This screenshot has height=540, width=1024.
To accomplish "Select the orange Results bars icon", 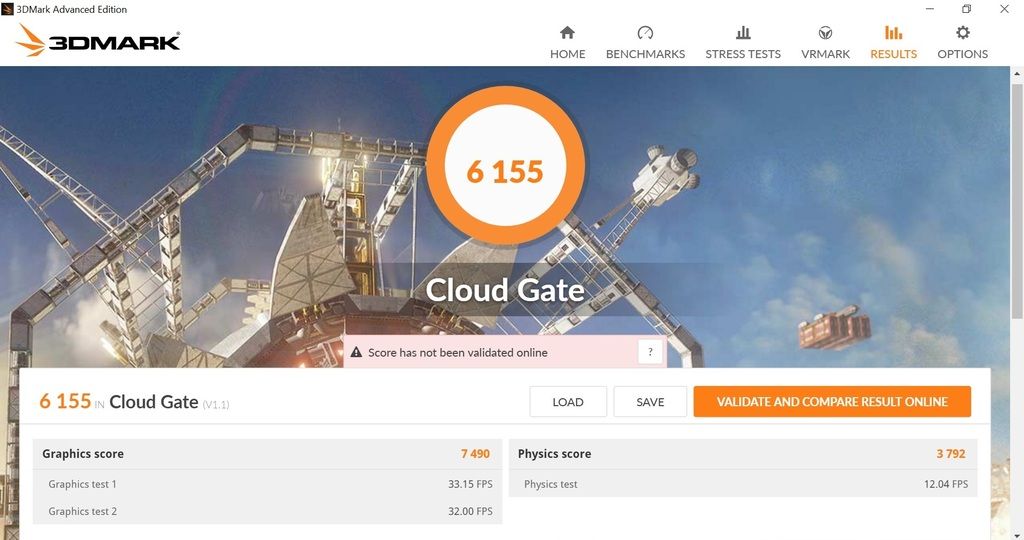I will (893, 33).
